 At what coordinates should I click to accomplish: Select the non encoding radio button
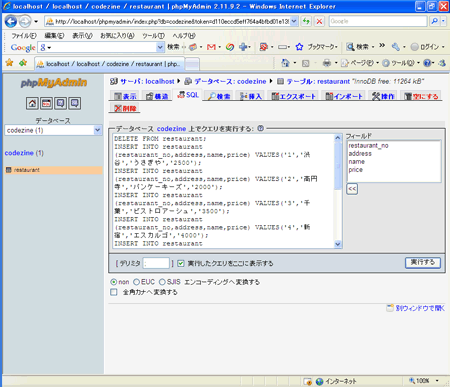click(x=114, y=282)
